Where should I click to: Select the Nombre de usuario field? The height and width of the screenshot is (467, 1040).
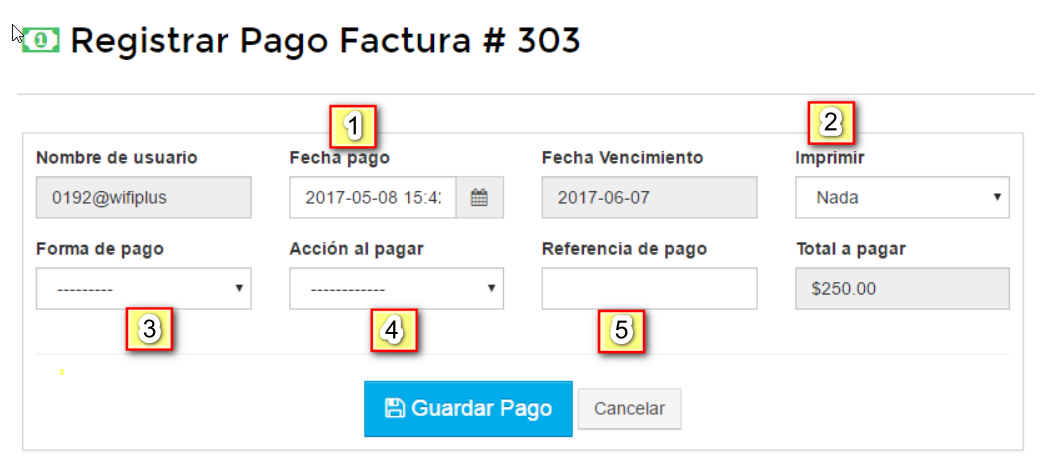click(x=143, y=198)
